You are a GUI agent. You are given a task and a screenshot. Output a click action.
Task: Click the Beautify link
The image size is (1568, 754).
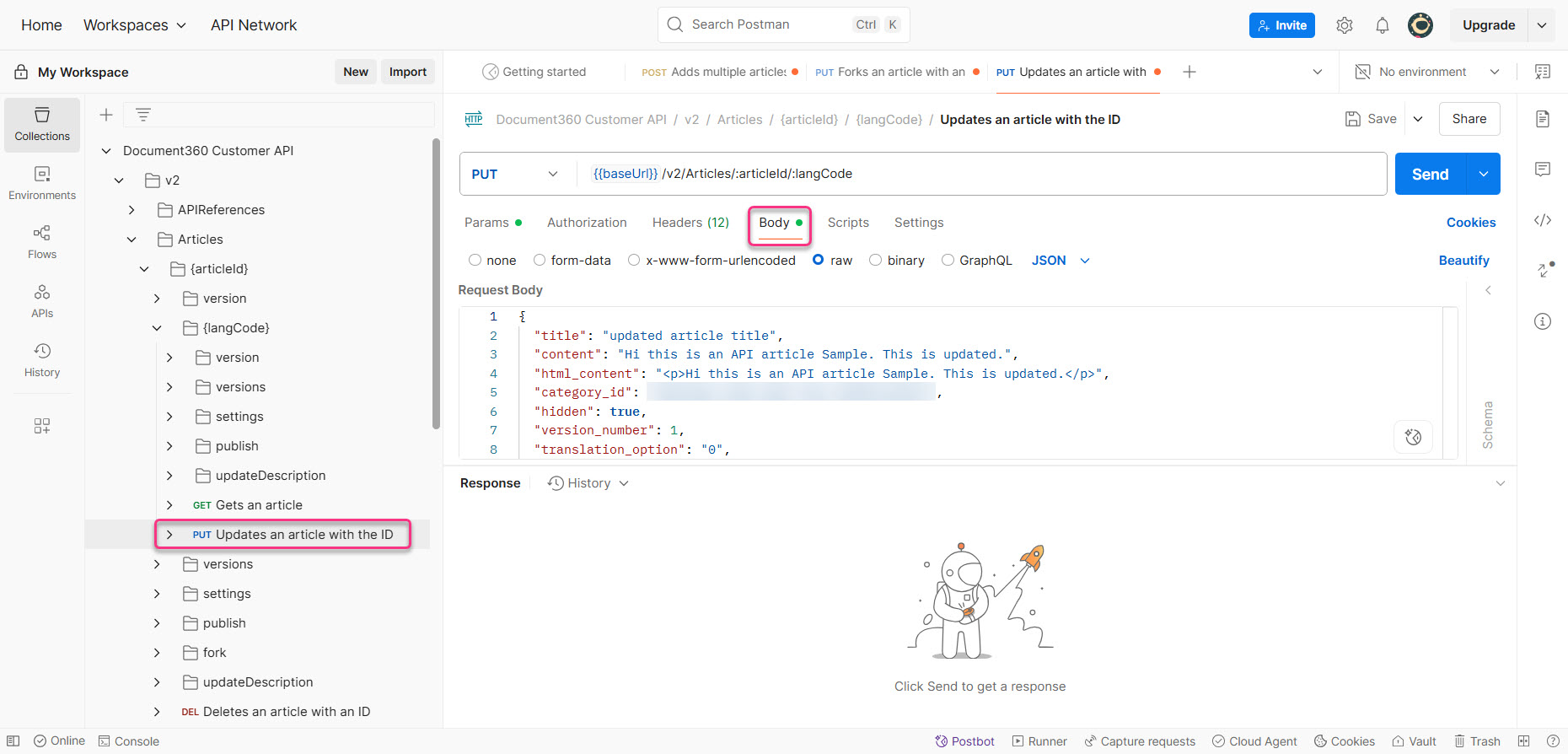point(1463,261)
